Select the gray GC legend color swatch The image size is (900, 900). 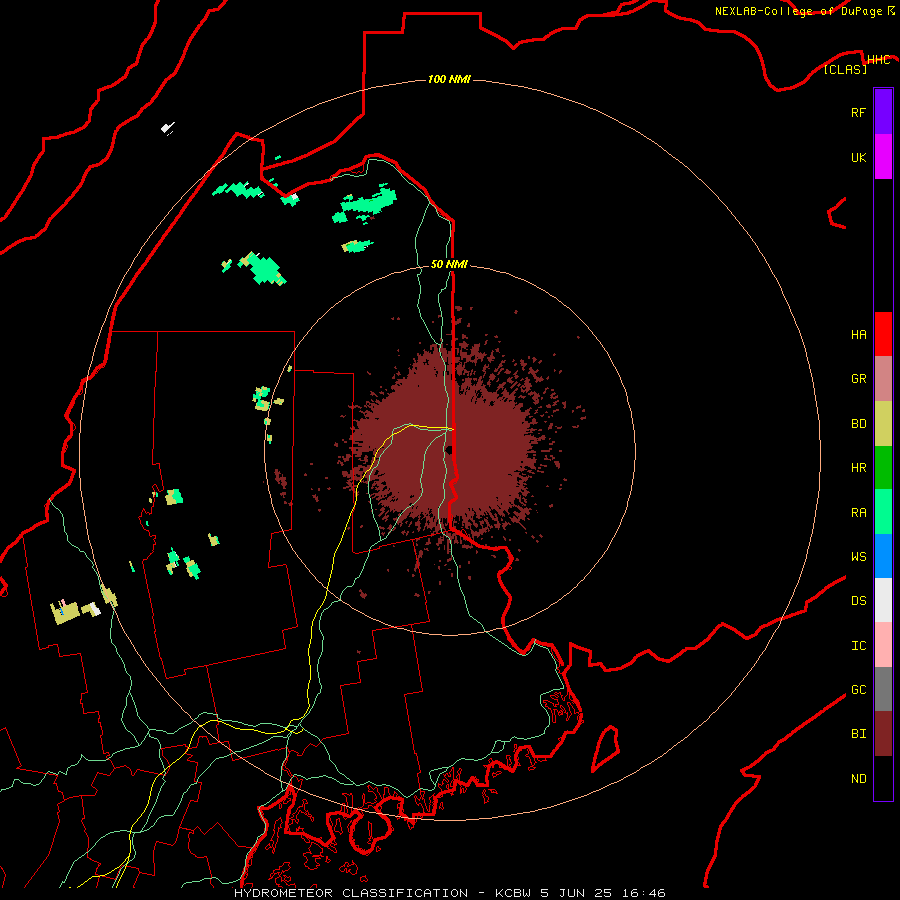(883, 689)
